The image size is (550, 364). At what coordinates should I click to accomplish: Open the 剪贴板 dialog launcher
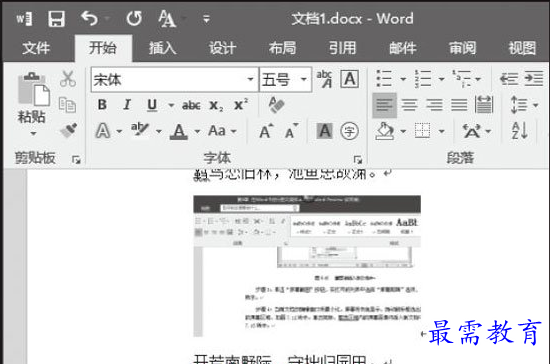[76, 160]
